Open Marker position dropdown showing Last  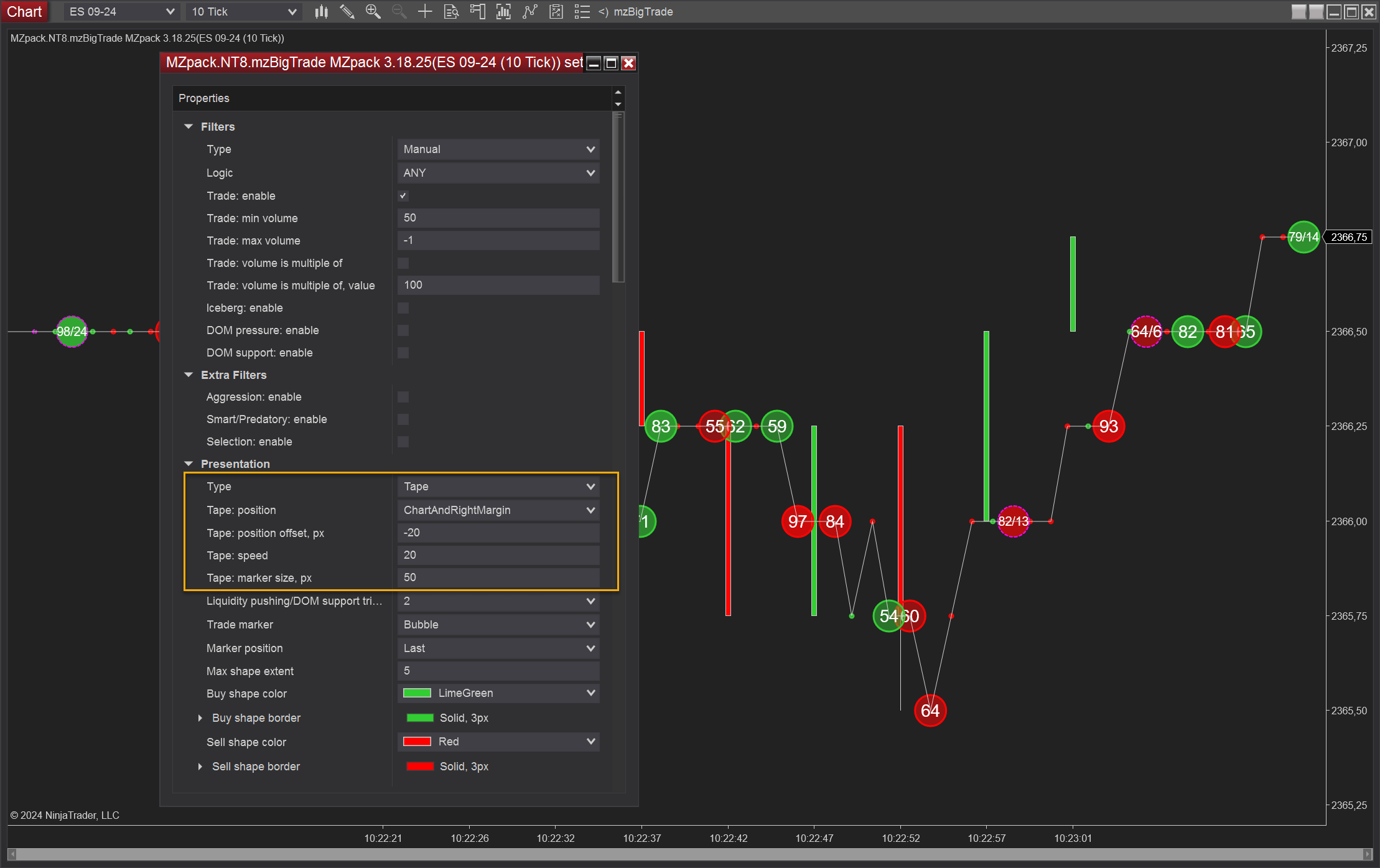click(498, 648)
